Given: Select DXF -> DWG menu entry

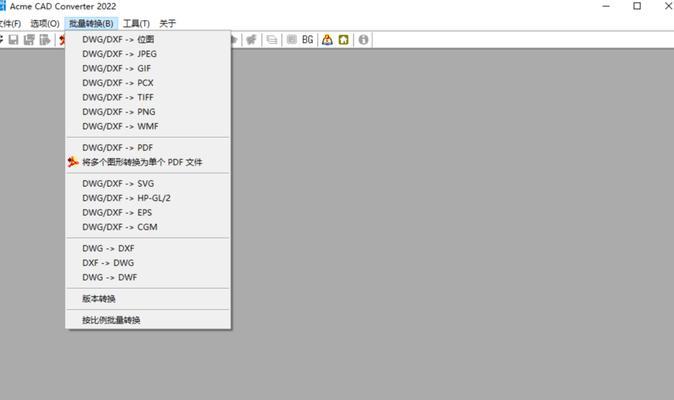Looking at the screenshot, I should coord(148,263).
